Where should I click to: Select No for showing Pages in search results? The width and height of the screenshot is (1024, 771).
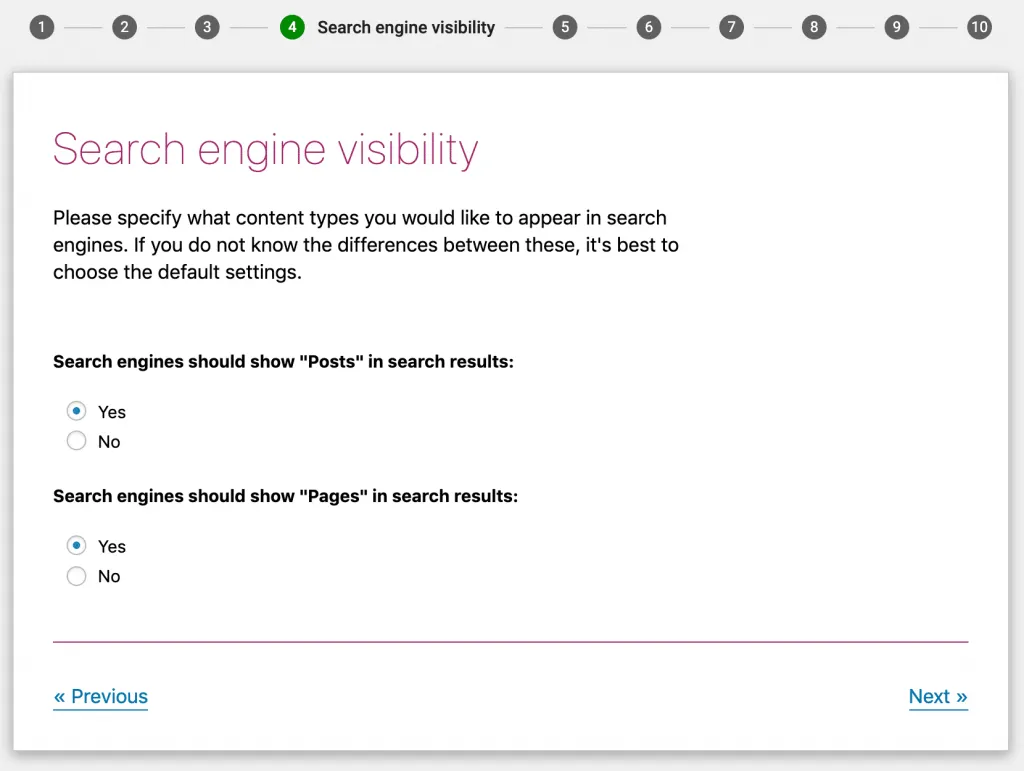point(77,576)
